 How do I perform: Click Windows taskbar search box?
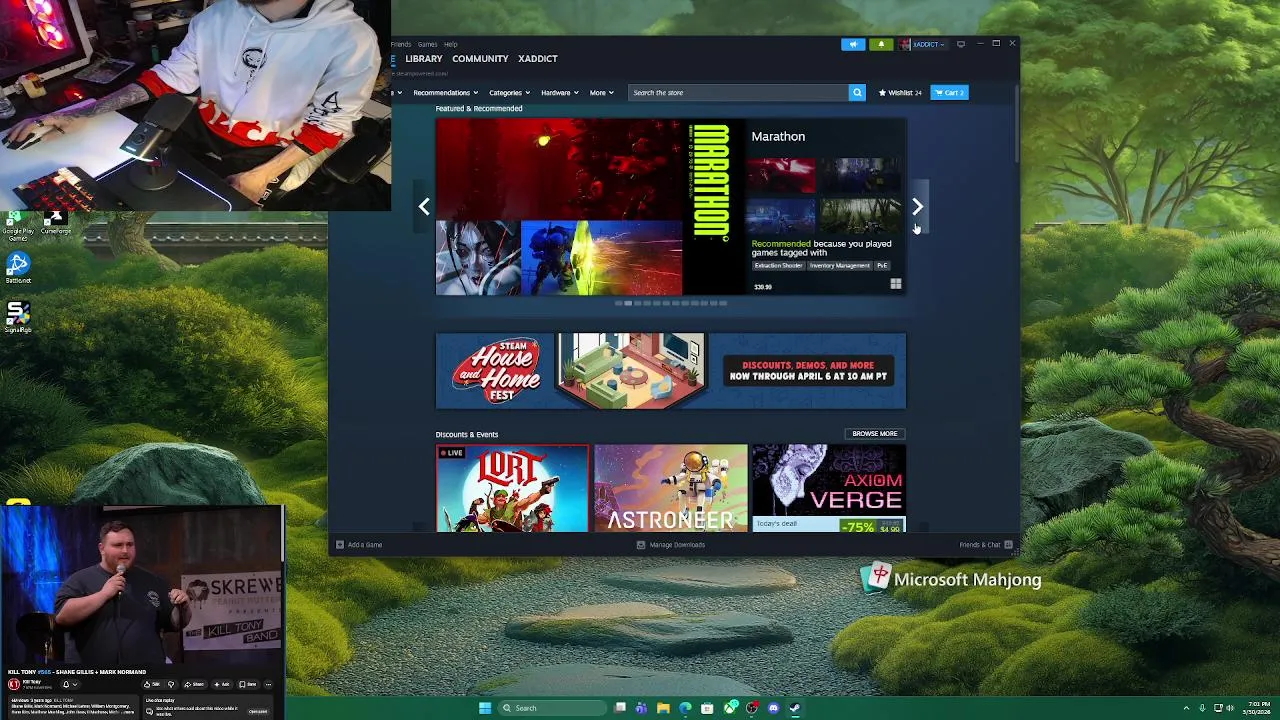552,708
